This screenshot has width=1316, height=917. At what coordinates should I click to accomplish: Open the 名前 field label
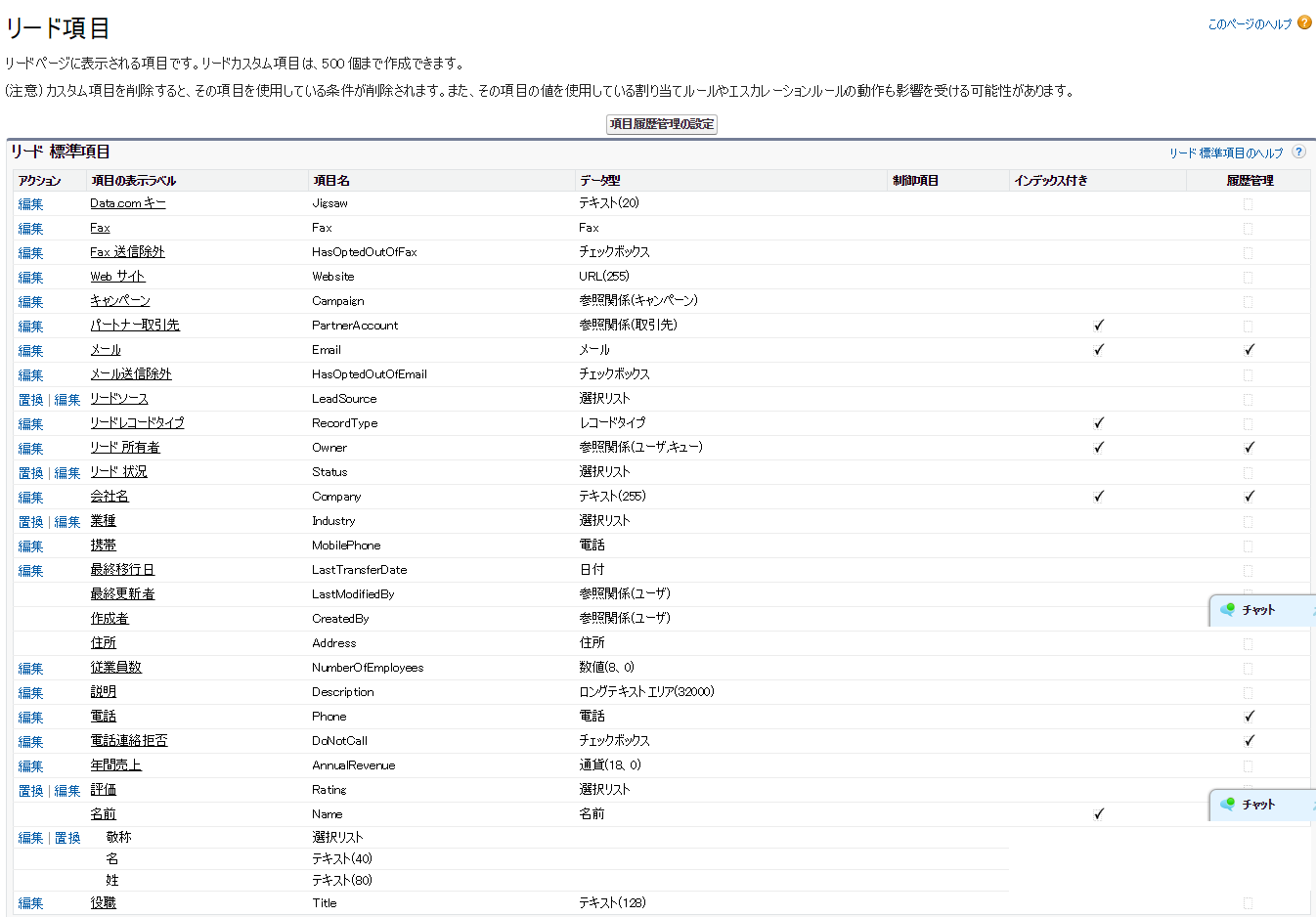click(x=104, y=814)
